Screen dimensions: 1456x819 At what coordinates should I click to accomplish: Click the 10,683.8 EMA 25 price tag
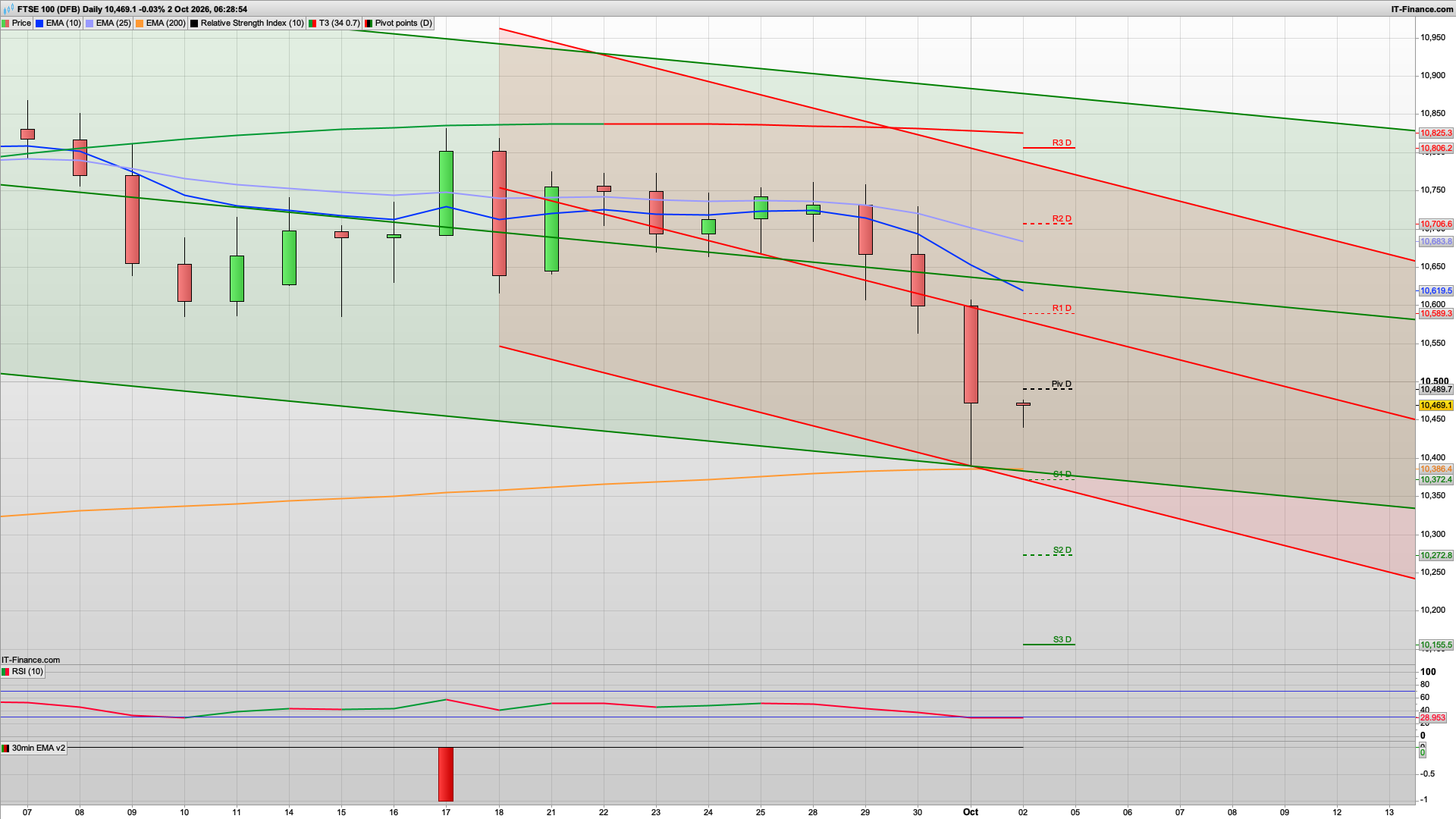[x=1436, y=241]
